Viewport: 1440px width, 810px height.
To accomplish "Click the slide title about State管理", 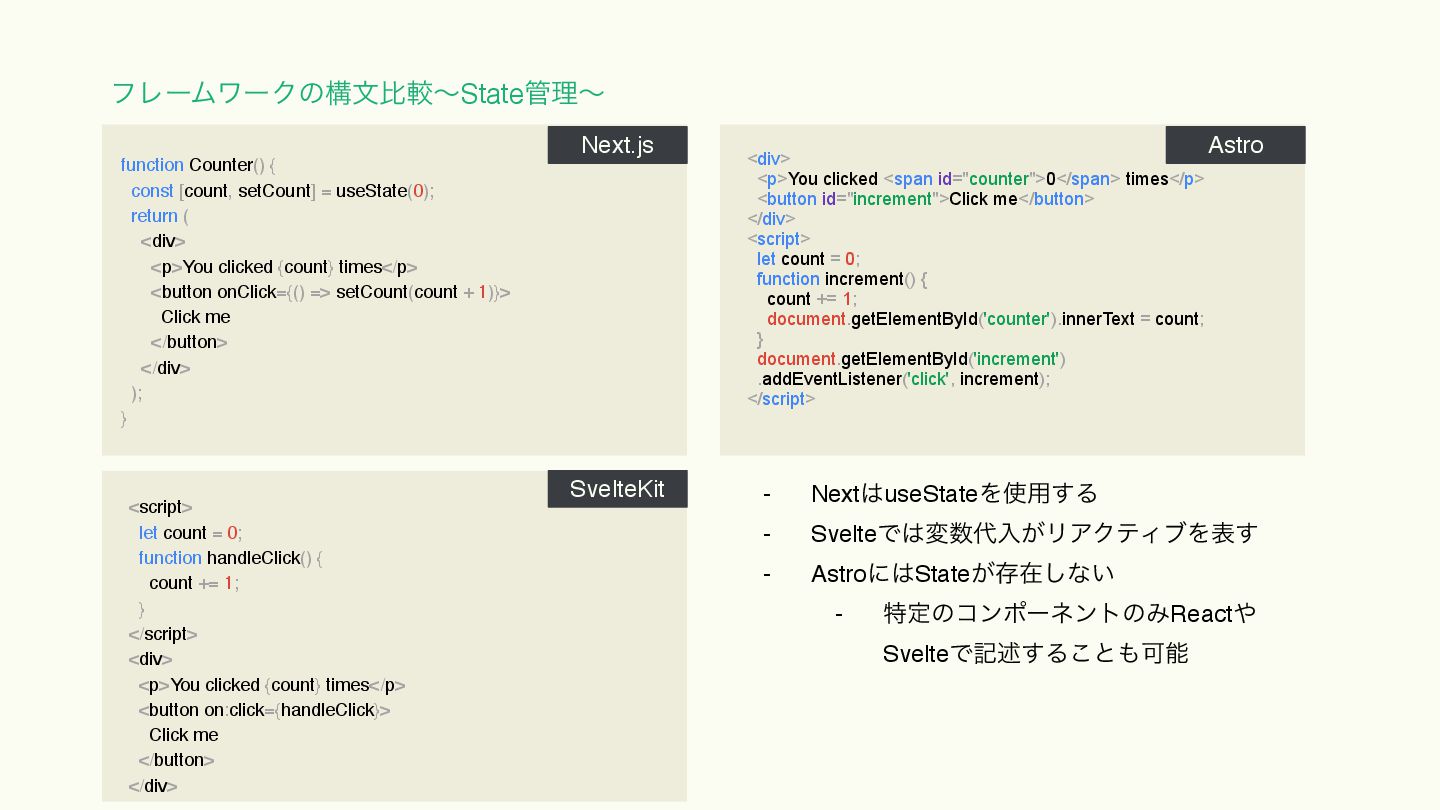I will pos(357,93).
